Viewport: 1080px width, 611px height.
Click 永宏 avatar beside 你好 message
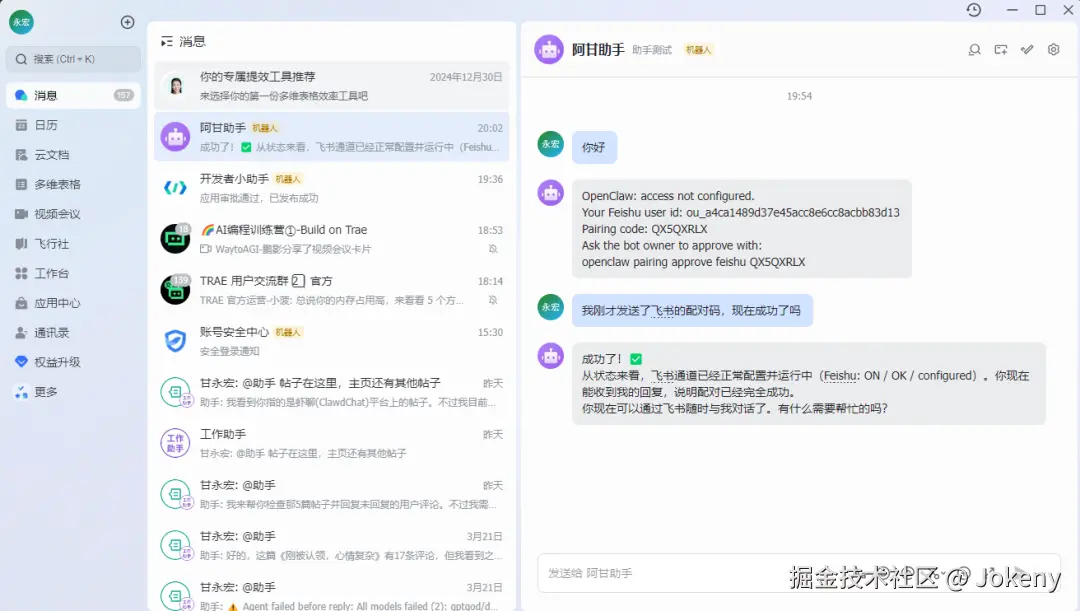[x=550, y=144]
